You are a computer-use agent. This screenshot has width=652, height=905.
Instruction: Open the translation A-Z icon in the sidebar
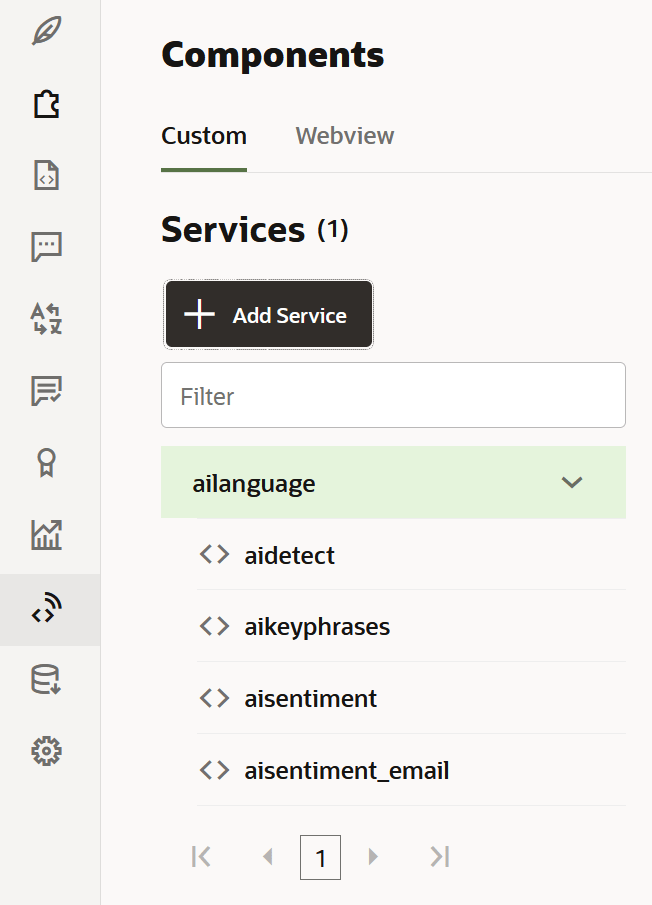coord(47,319)
